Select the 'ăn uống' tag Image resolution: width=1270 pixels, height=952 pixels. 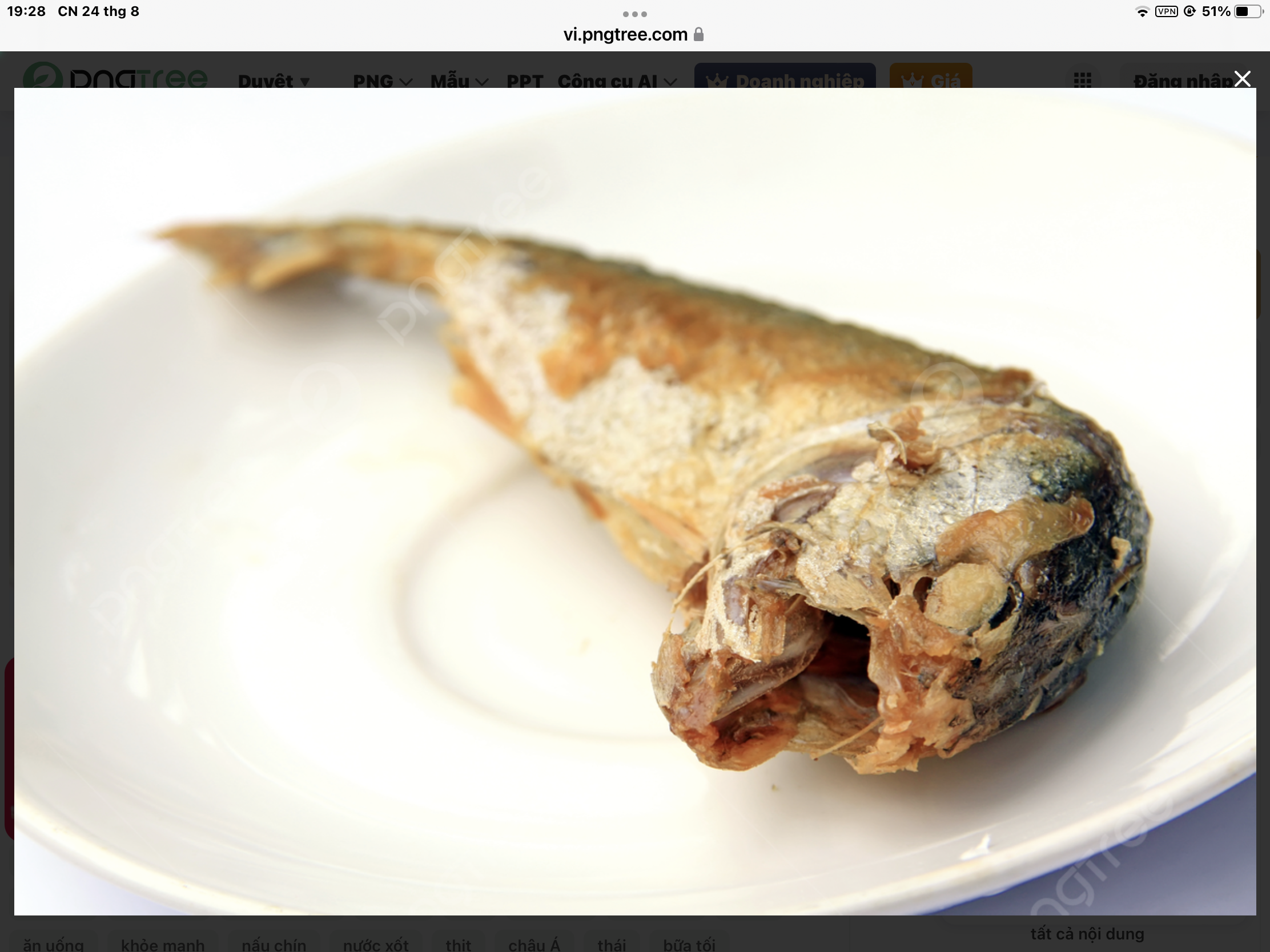pyautogui.click(x=54, y=944)
